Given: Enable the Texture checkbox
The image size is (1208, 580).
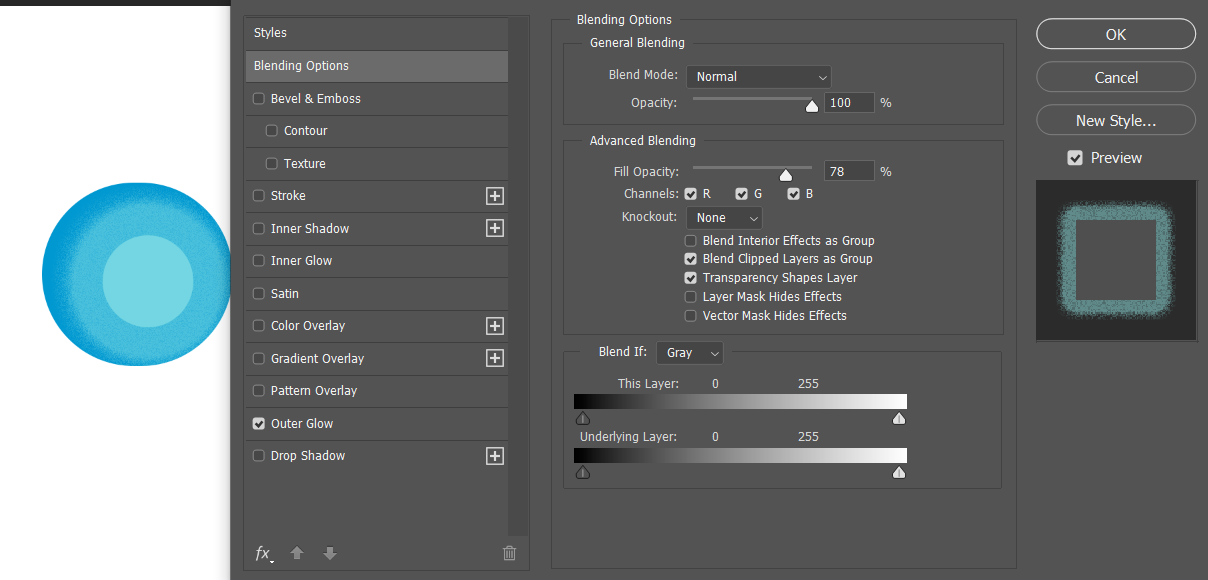Looking at the screenshot, I should tap(272, 164).
